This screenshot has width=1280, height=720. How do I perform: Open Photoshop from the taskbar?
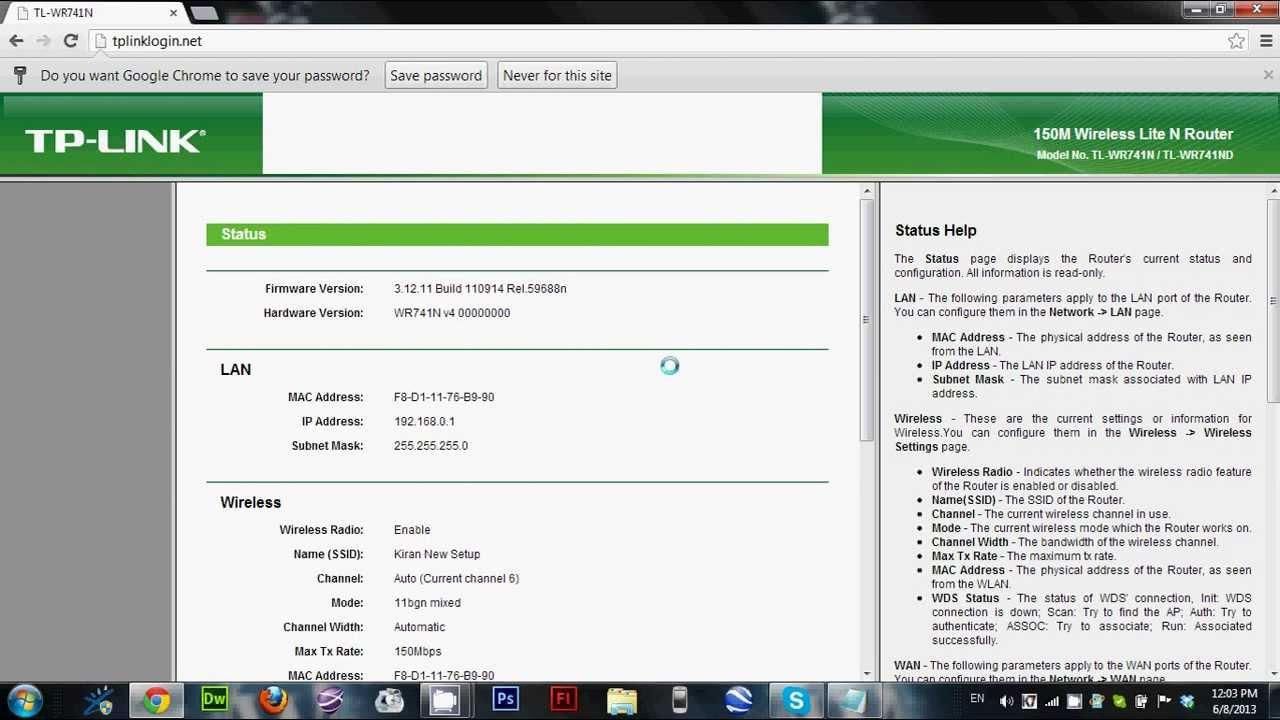(x=505, y=700)
